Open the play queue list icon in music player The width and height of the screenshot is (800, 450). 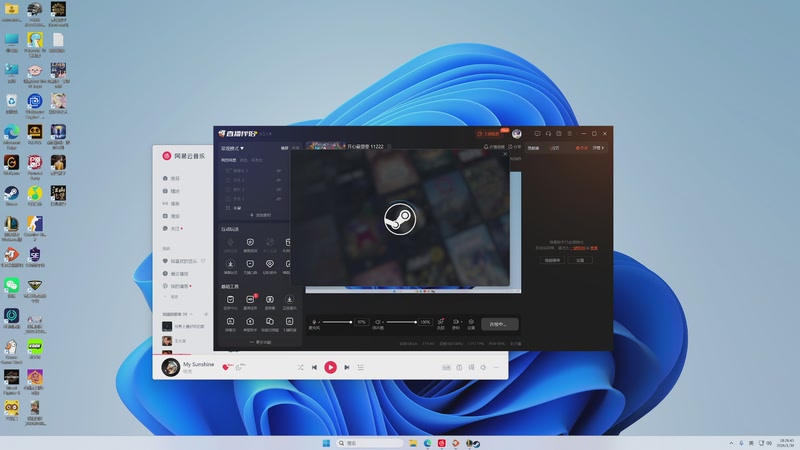(361, 367)
